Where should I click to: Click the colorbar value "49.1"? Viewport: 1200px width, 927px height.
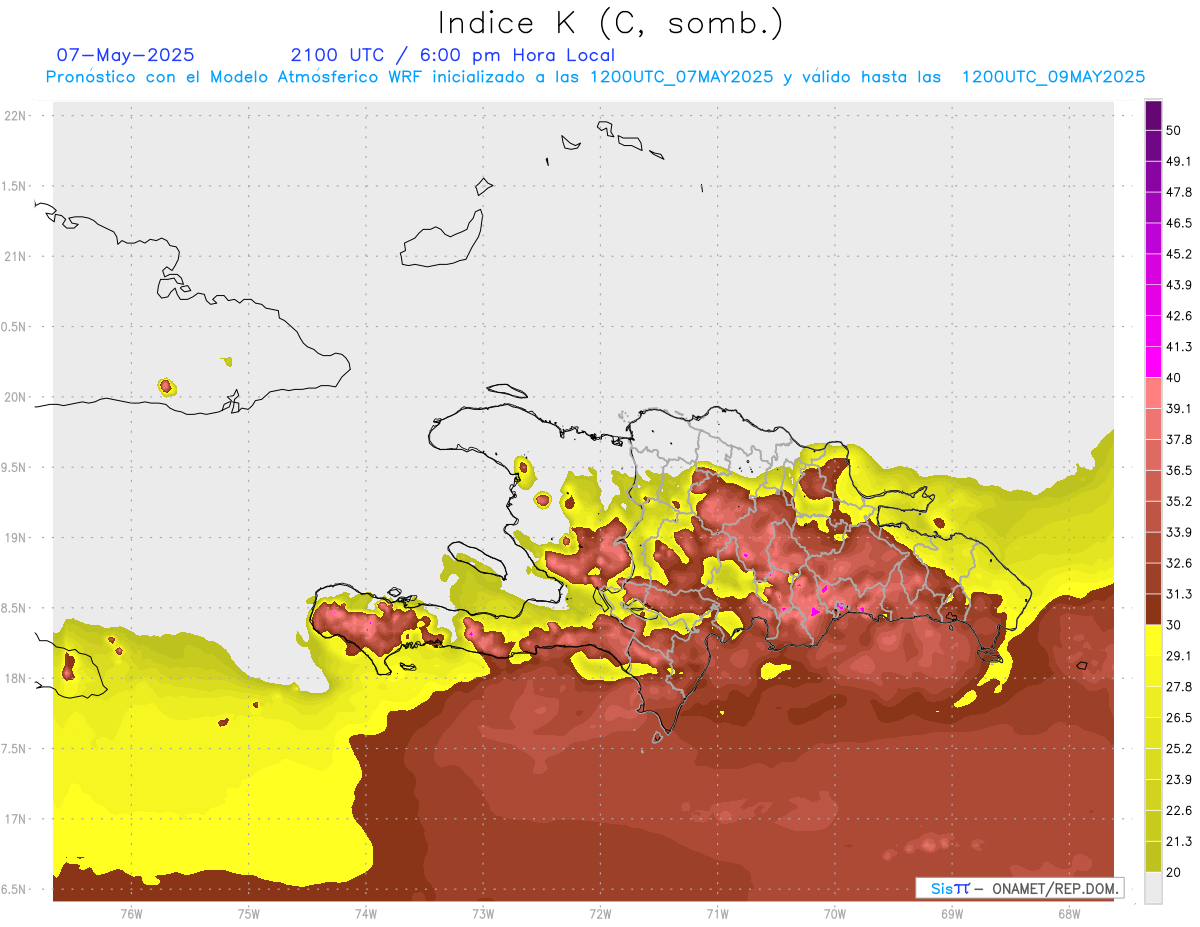1179,161
